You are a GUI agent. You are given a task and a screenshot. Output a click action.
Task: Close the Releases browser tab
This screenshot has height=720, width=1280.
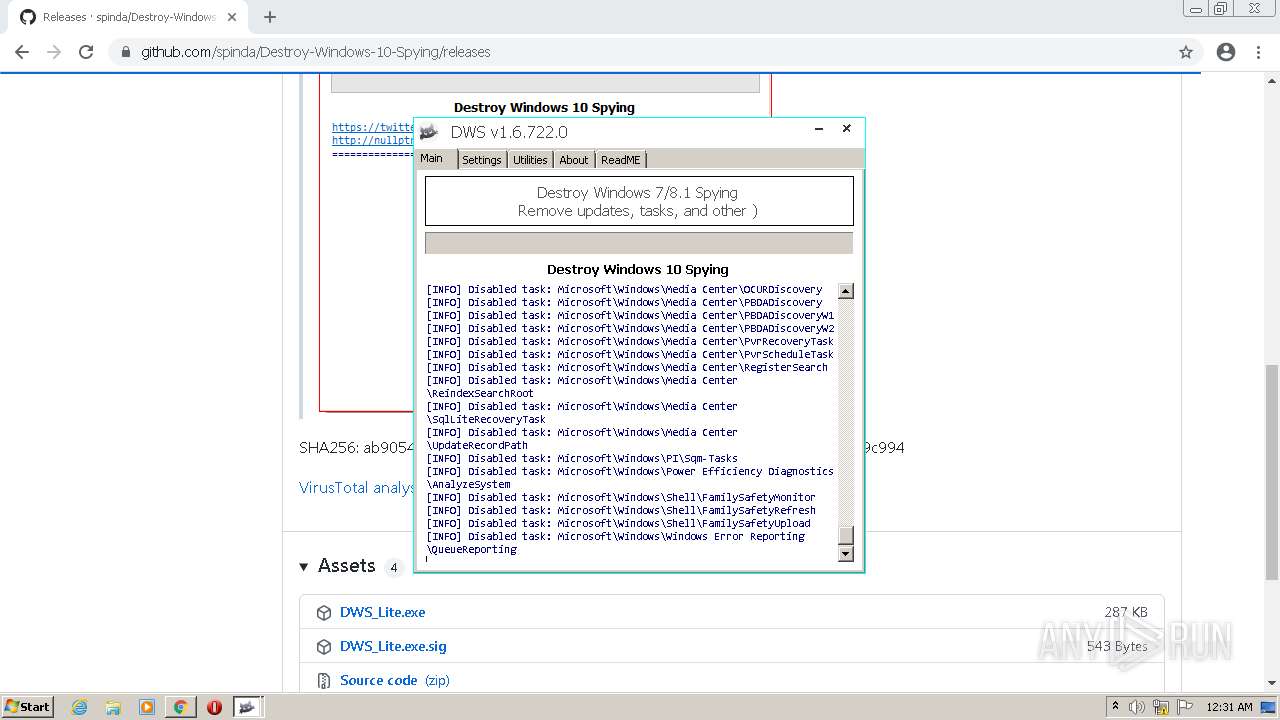(233, 17)
